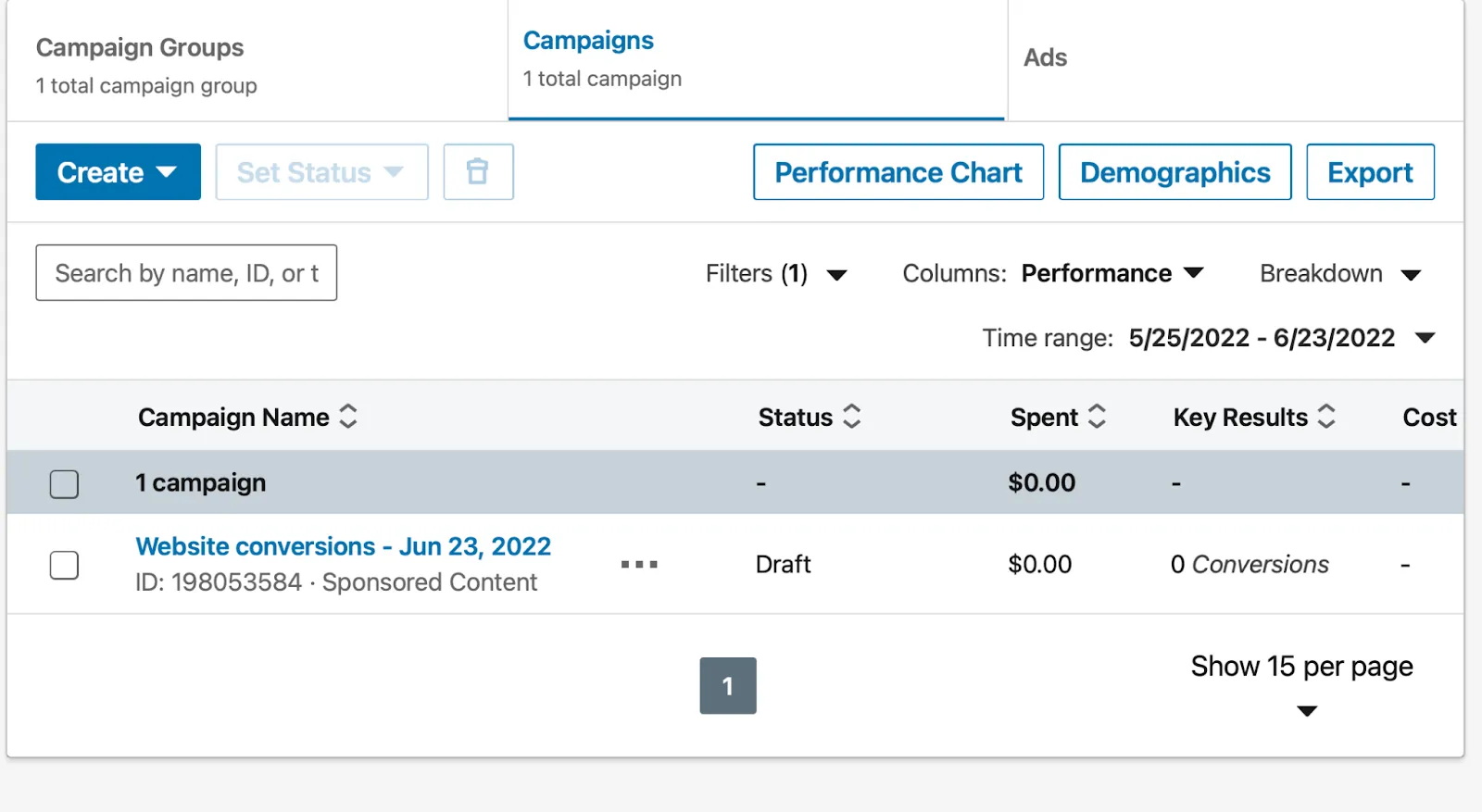Sort by Campaign Name column arrows
Image resolution: width=1482 pixels, height=812 pixels.
coord(348,417)
